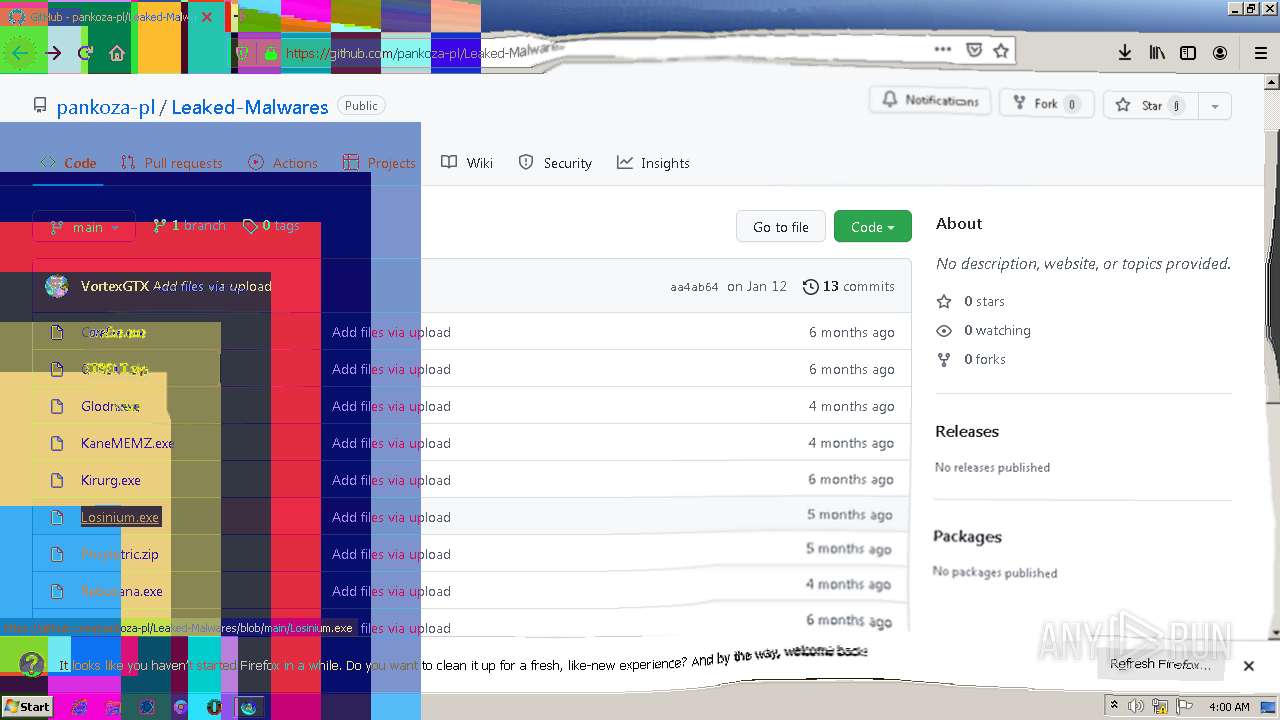Expand the green Code dropdown button
The height and width of the screenshot is (720, 1280).
tap(873, 227)
